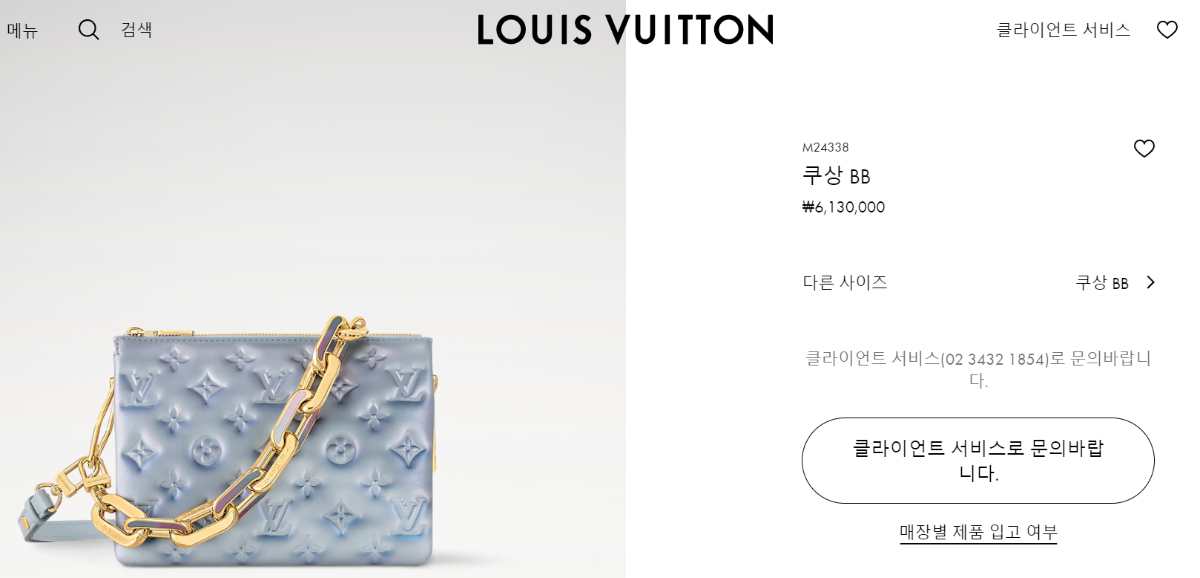Click the ₩6,130,000 price text
This screenshot has width=1200, height=578.
(843, 207)
